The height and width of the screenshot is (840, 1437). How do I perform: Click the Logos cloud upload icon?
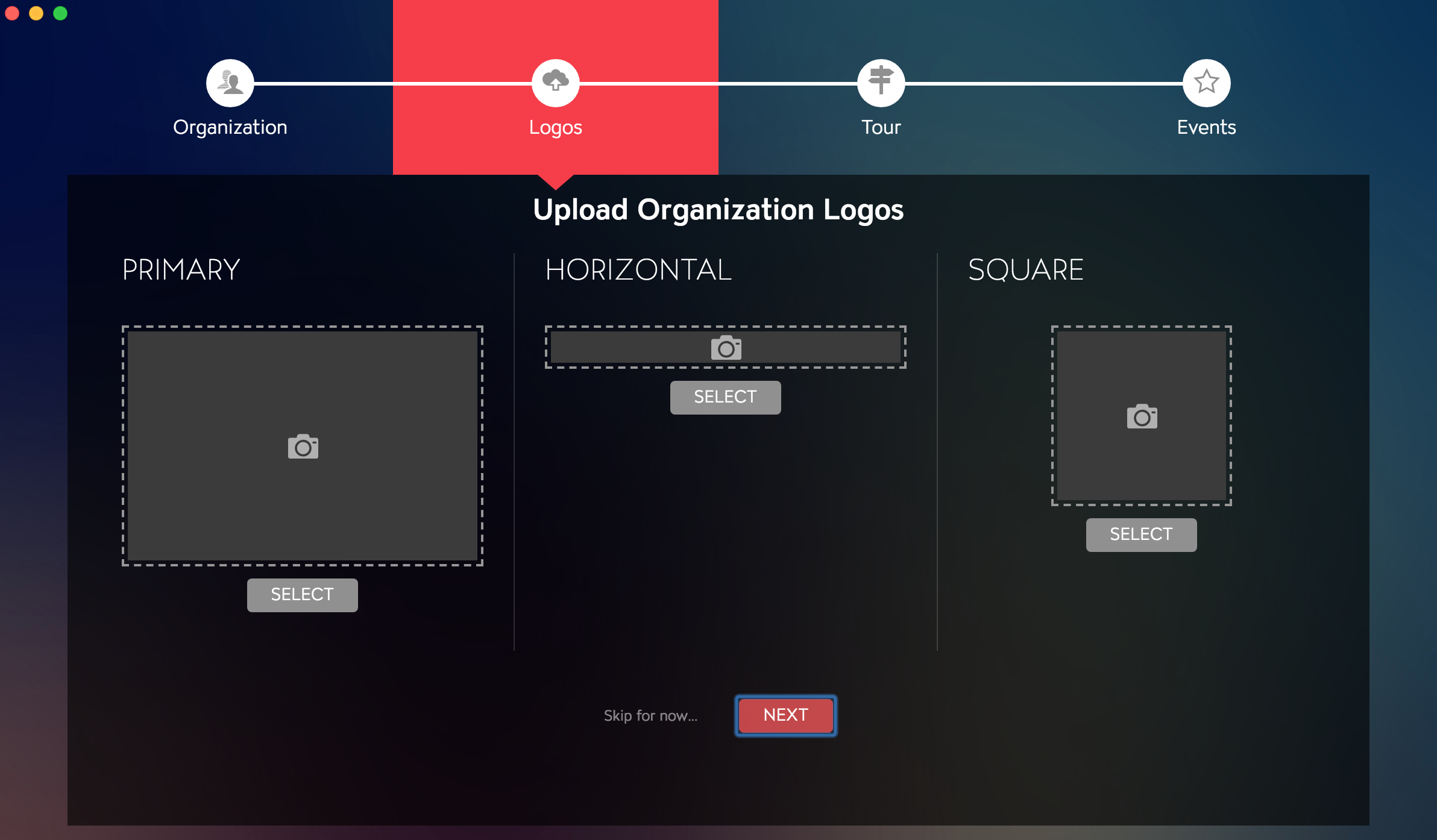[556, 83]
